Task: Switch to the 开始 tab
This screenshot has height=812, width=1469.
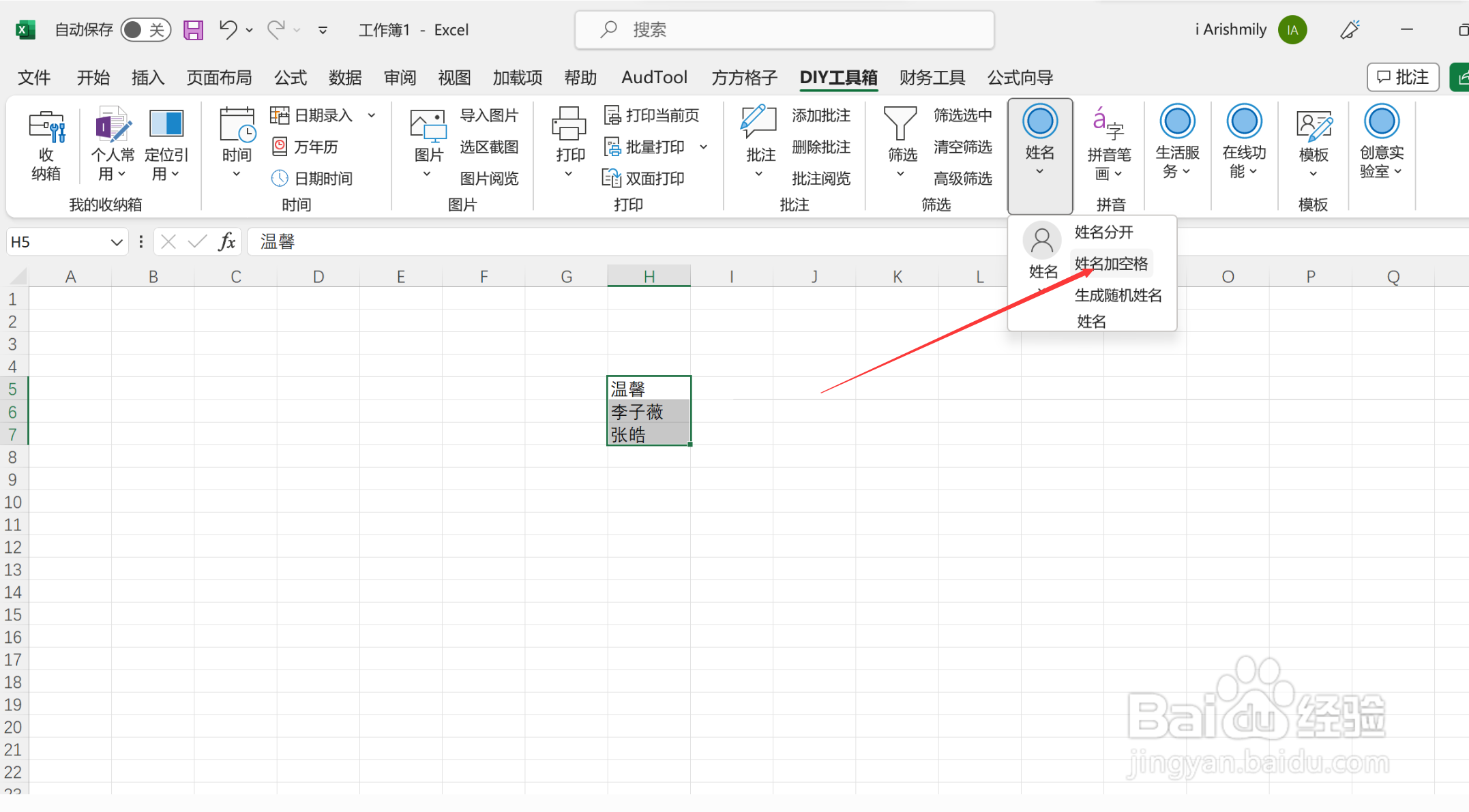Action: click(x=93, y=77)
